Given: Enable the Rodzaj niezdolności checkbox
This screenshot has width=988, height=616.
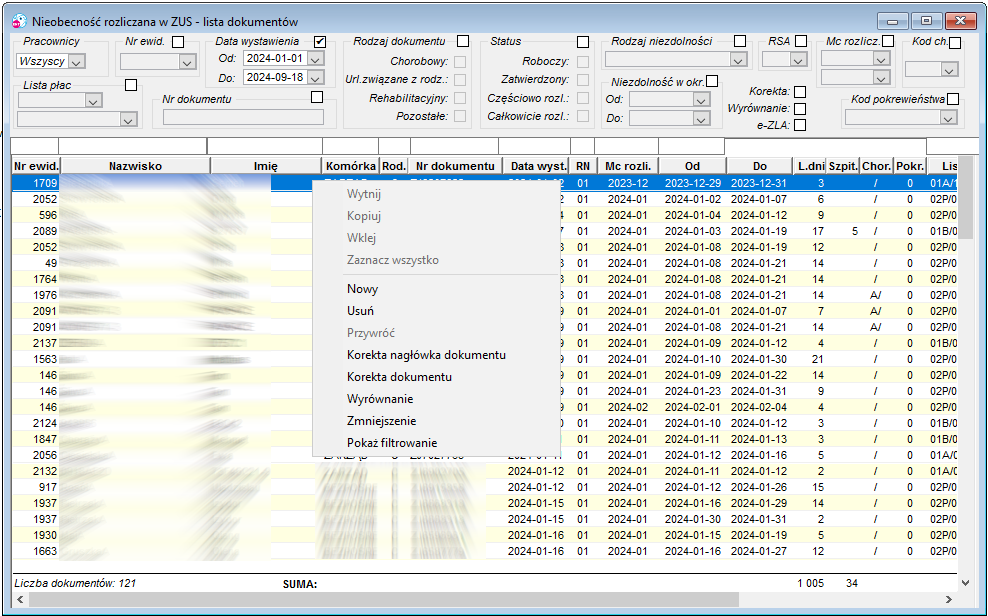Looking at the screenshot, I should tap(740, 41).
